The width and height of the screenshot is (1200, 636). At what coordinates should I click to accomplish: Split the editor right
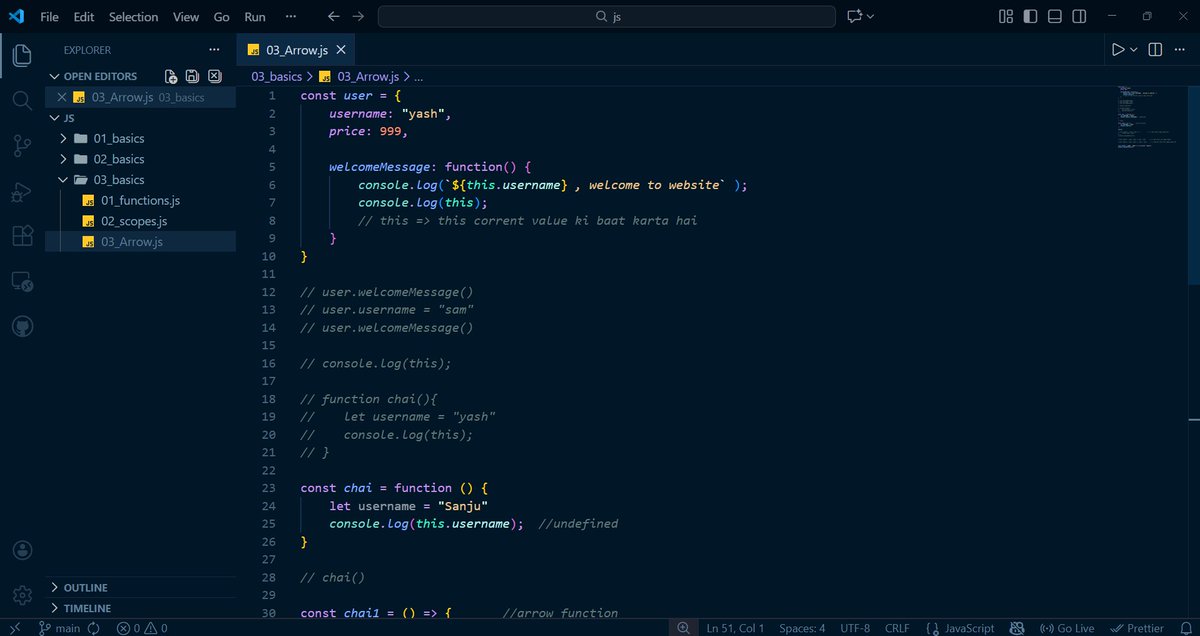click(x=1155, y=50)
